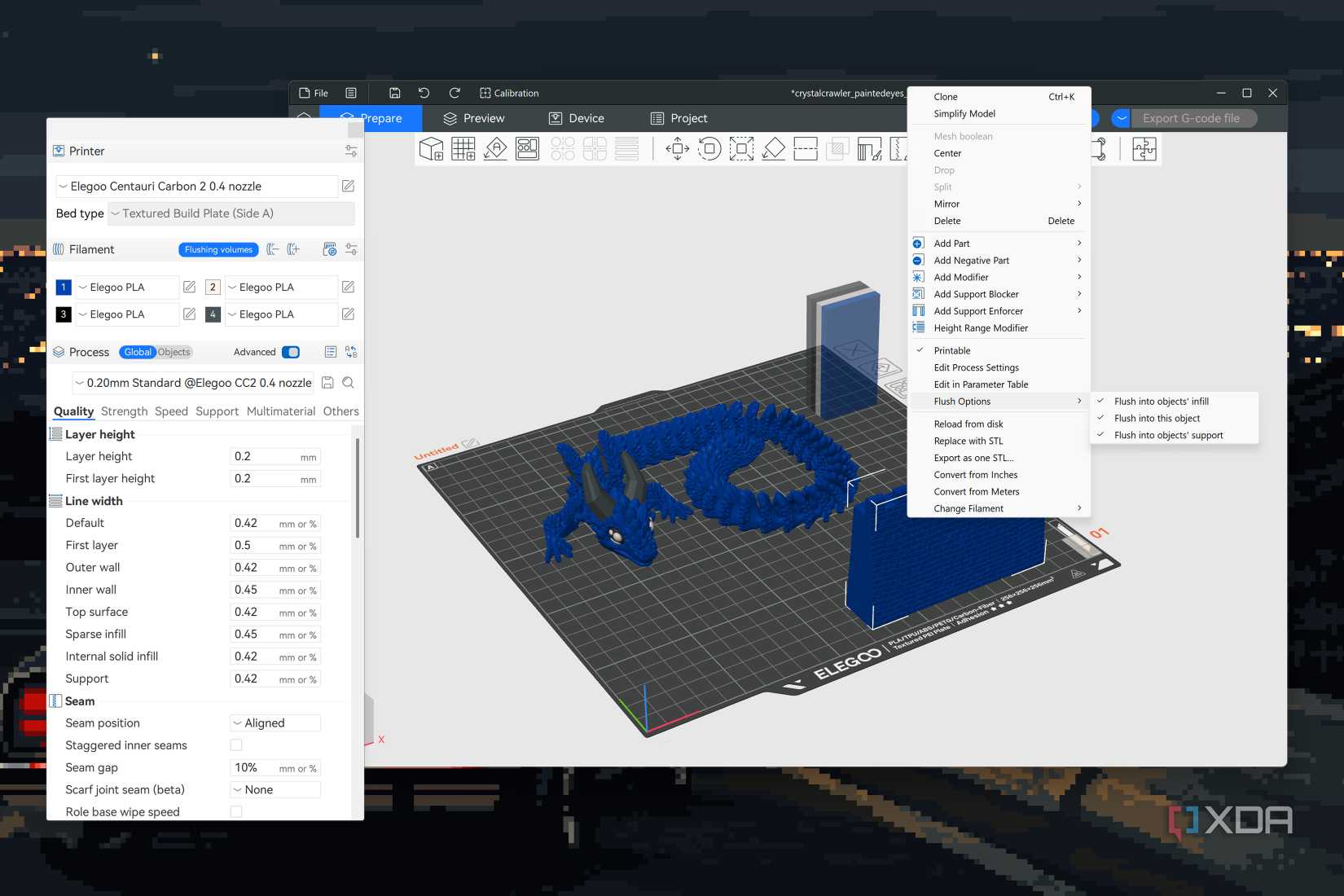The width and height of the screenshot is (1344, 896).
Task: Select the Lay on face tool
Action: 773,149
